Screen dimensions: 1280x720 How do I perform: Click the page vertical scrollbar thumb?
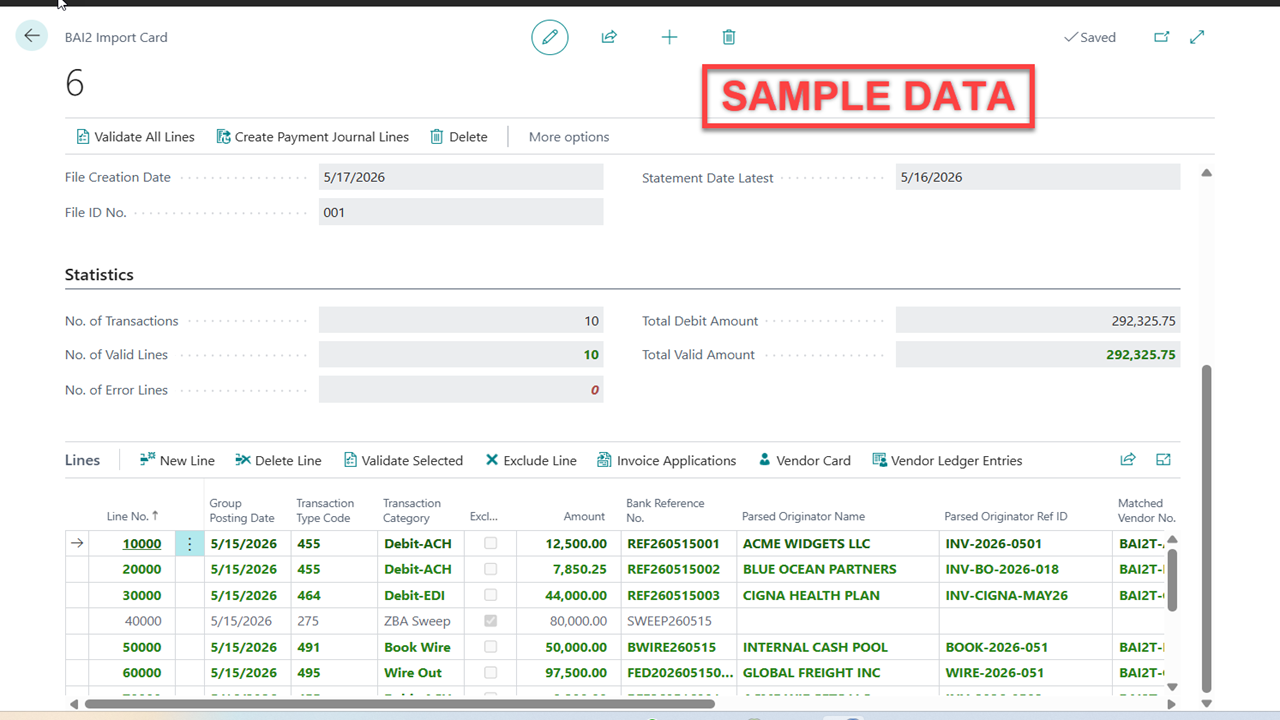(1206, 528)
